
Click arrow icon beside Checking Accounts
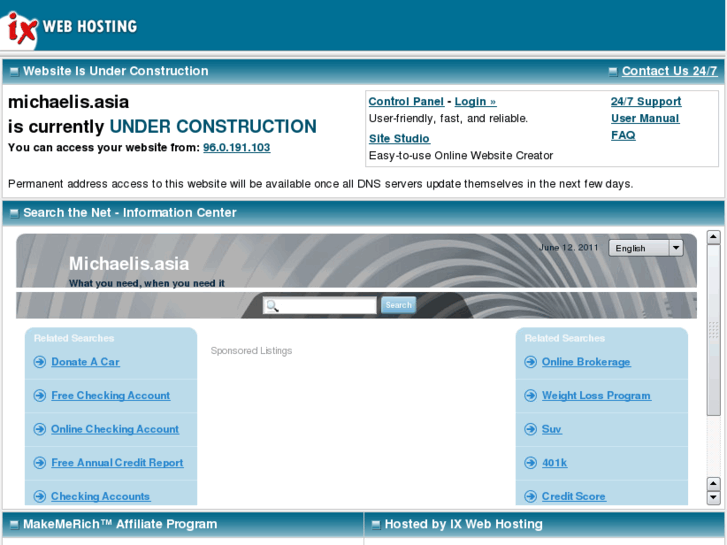pyautogui.click(x=40, y=496)
